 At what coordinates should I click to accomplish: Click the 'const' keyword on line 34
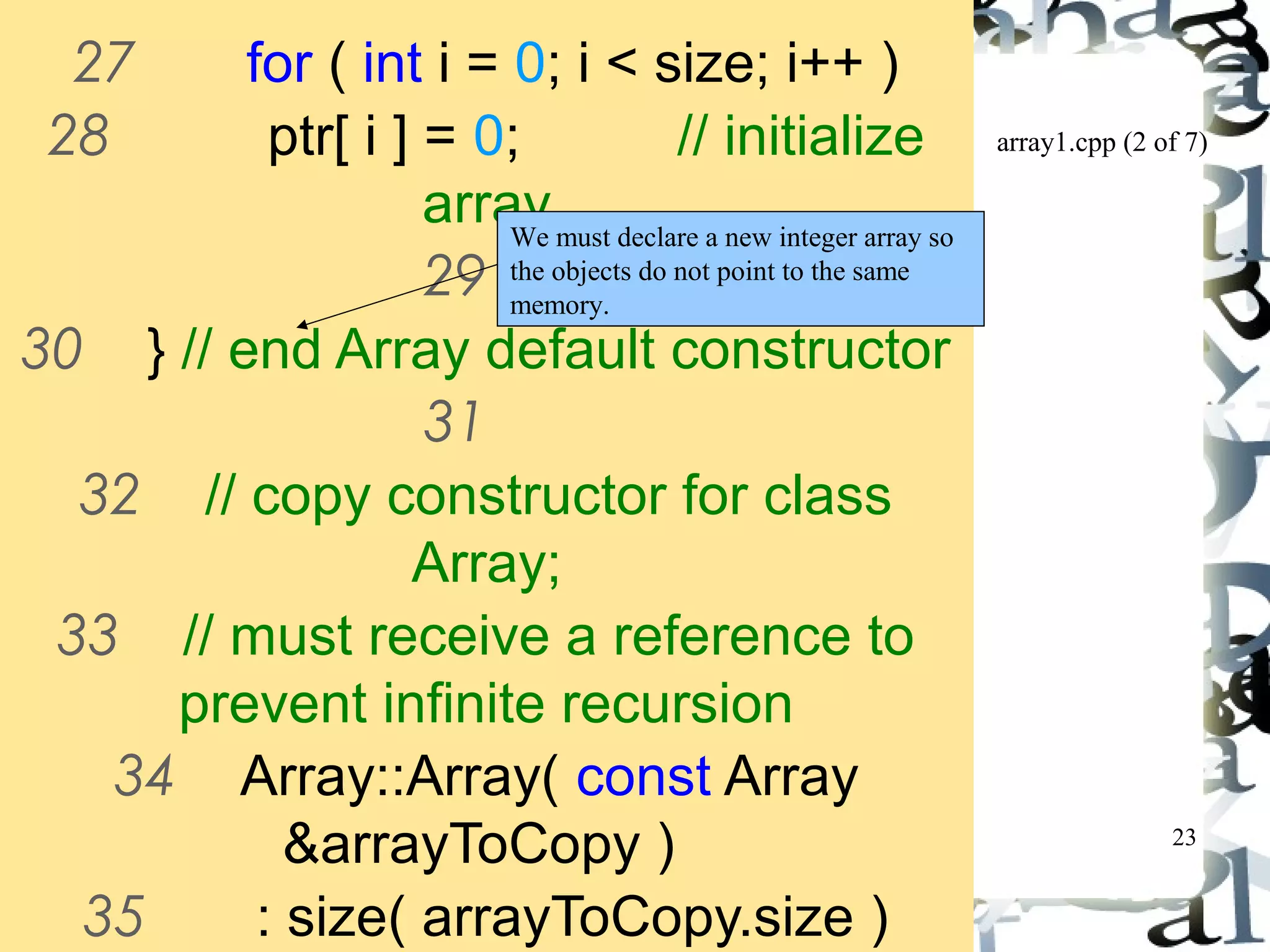pyautogui.click(x=643, y=777)
